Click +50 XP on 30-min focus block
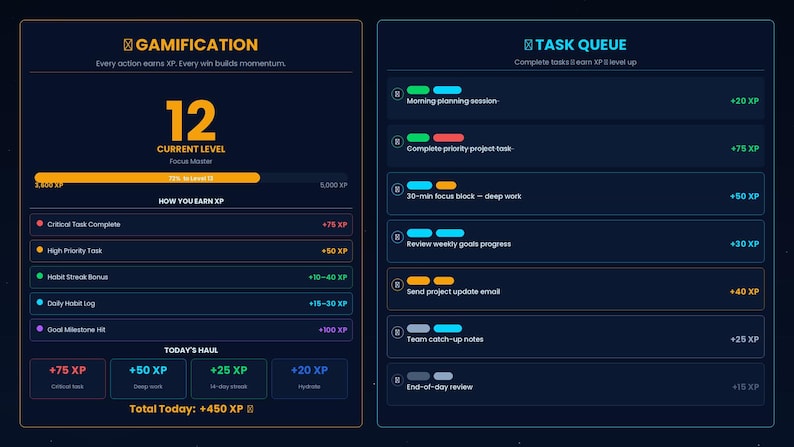794x447 pixels. pos(744,196)
